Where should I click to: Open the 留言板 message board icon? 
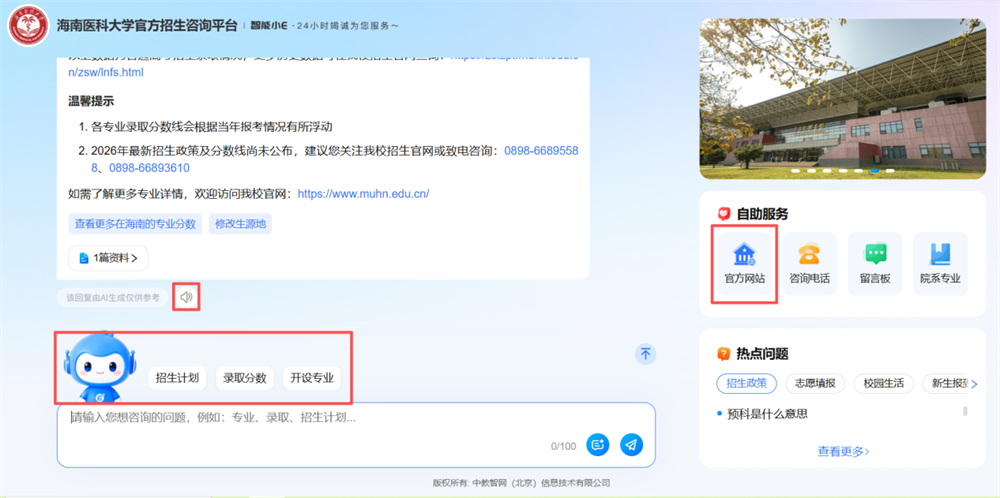tap(876, 263)
